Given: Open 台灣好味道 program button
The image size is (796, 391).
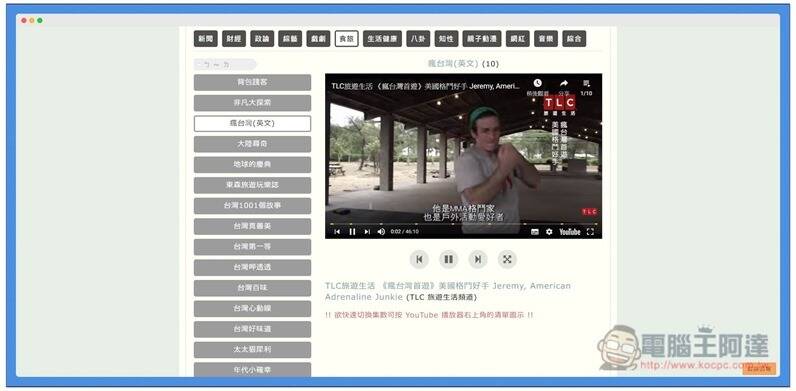Looking at the screenshot, I should (252, 329).
